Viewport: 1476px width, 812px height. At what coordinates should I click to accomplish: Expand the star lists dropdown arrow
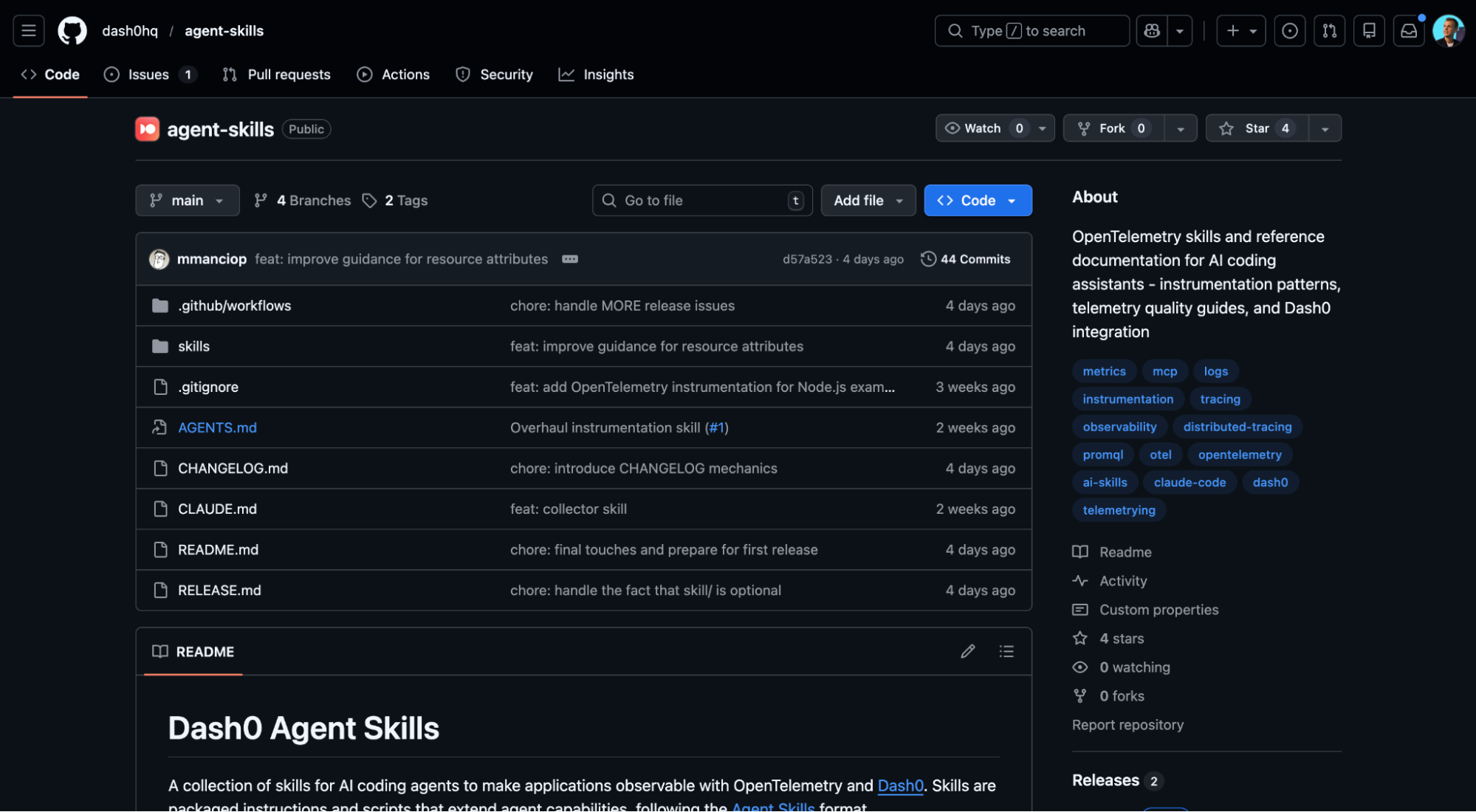tap(1325, 128)
